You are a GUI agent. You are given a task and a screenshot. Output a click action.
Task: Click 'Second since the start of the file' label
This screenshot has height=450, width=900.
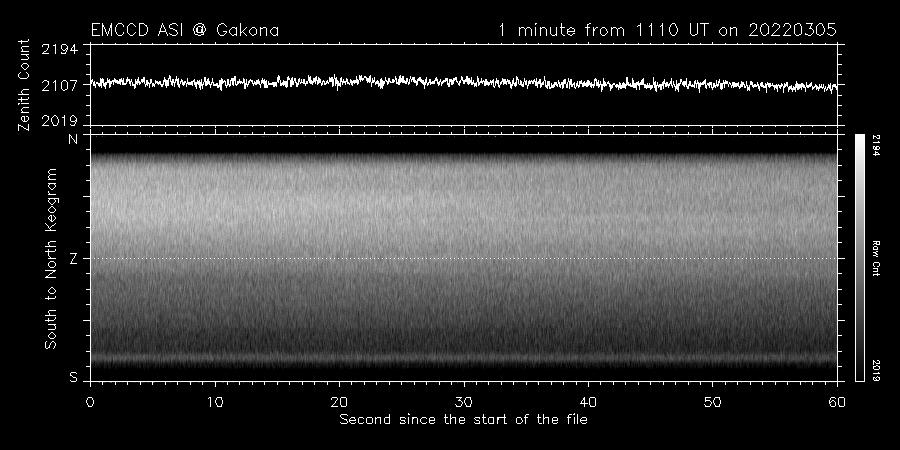pyautogui.click(x=463, y=420)
